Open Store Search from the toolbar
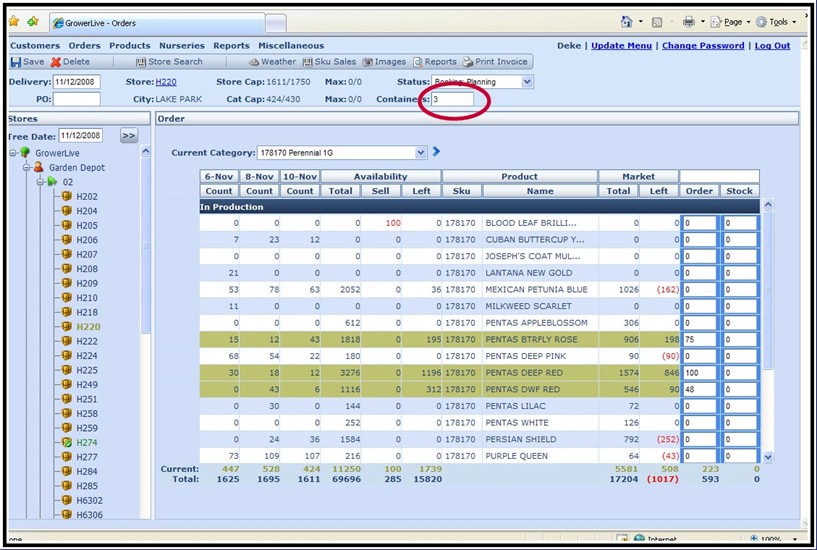This screenshot has height=550, width=817. pos(169,62)
